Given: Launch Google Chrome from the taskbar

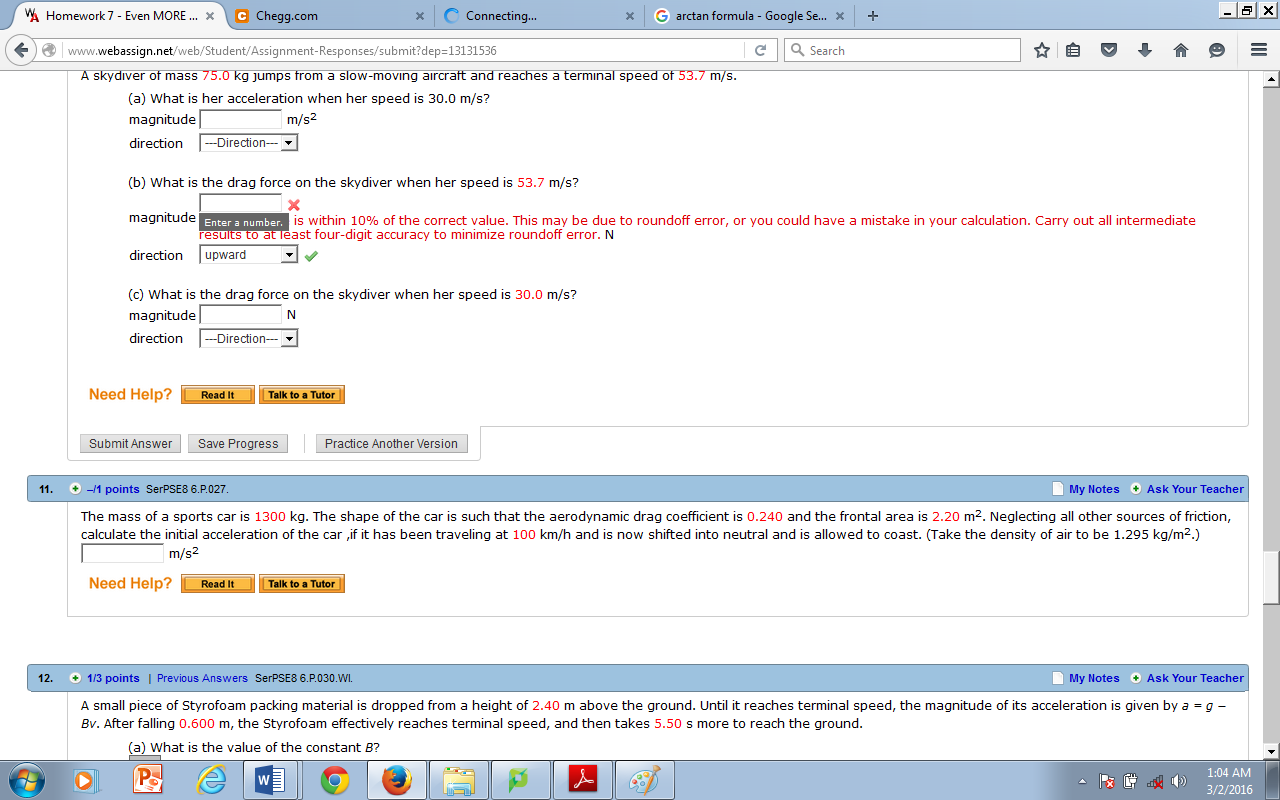Looking at the screenshot, I should click(x=335, y=779).
